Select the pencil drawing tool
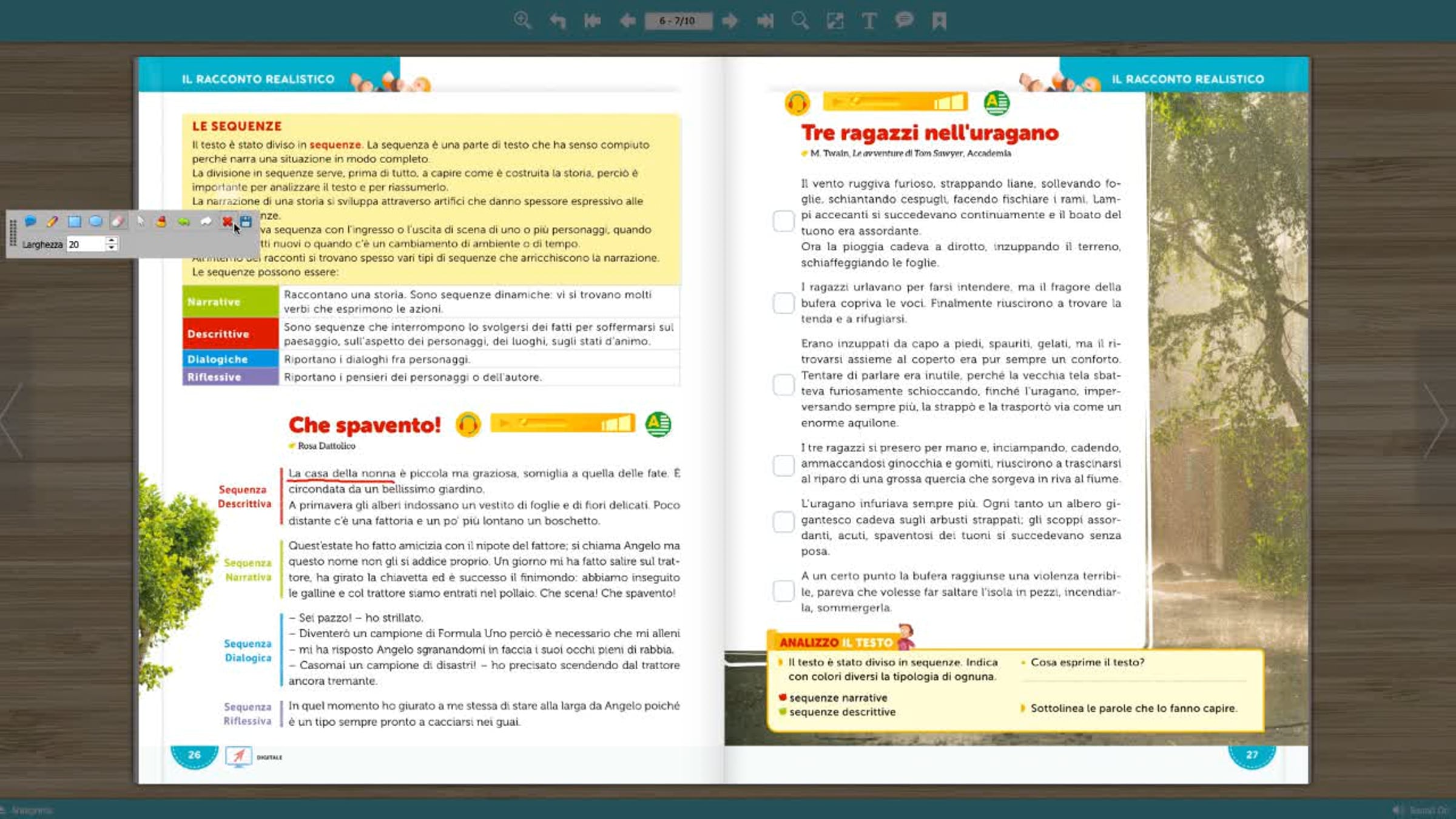The height and width of the screenshot is (819, 1456). point(52,221)
